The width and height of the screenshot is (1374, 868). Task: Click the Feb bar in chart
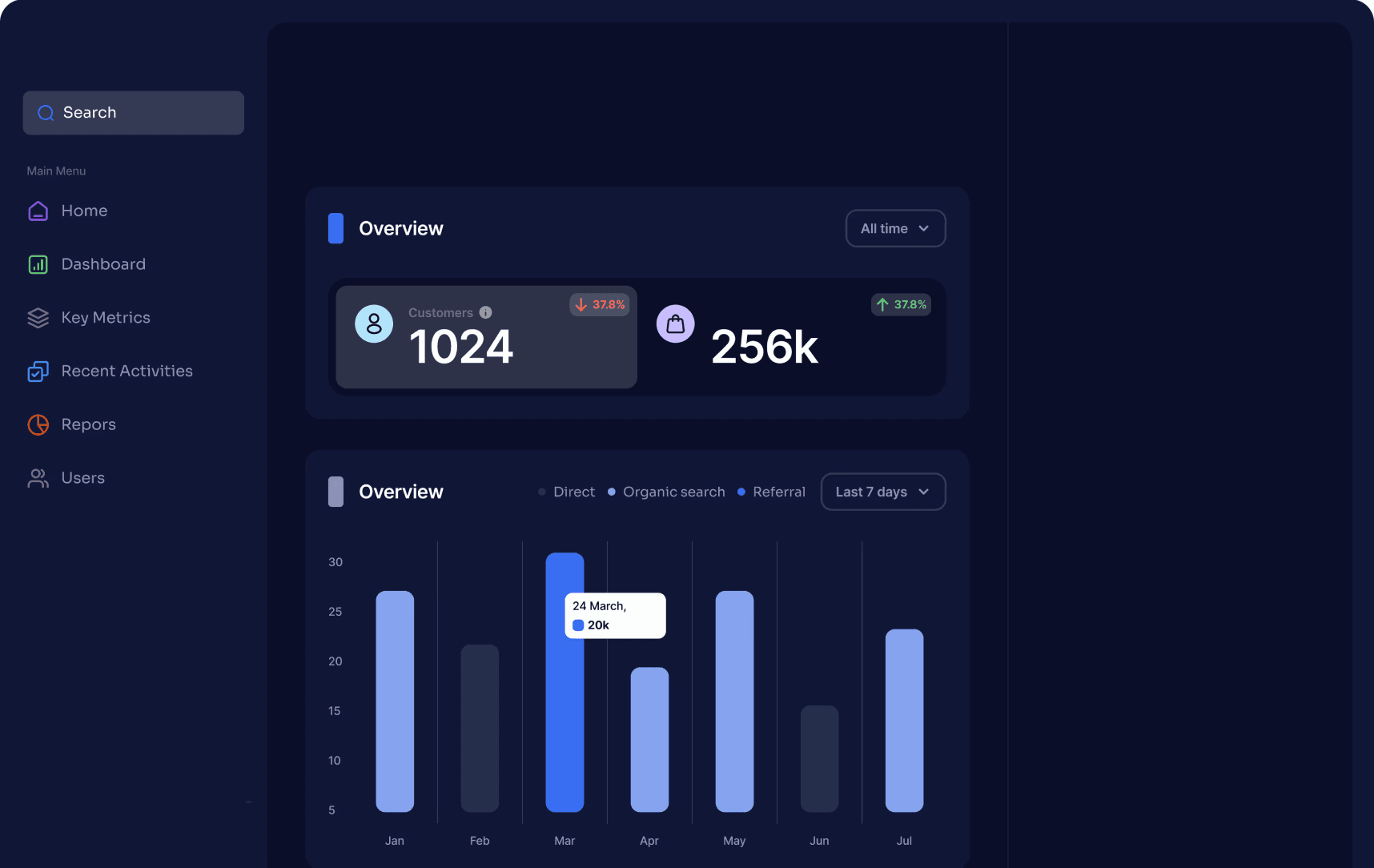tap(480, 729)
